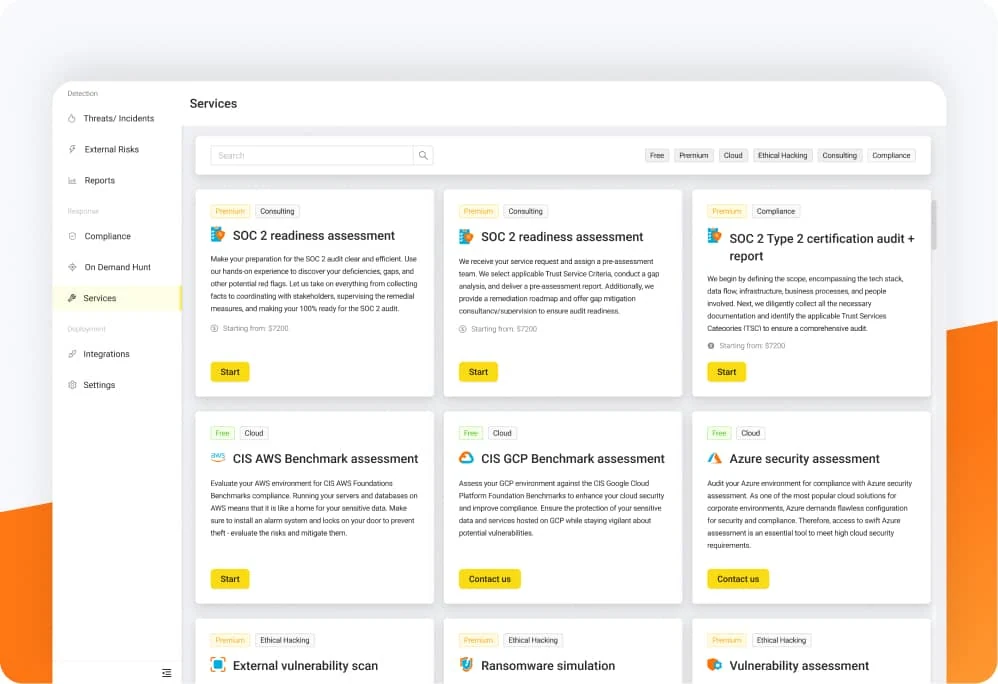Click Contact us on CIS GCP Benchmark card

tap(489, 579)
